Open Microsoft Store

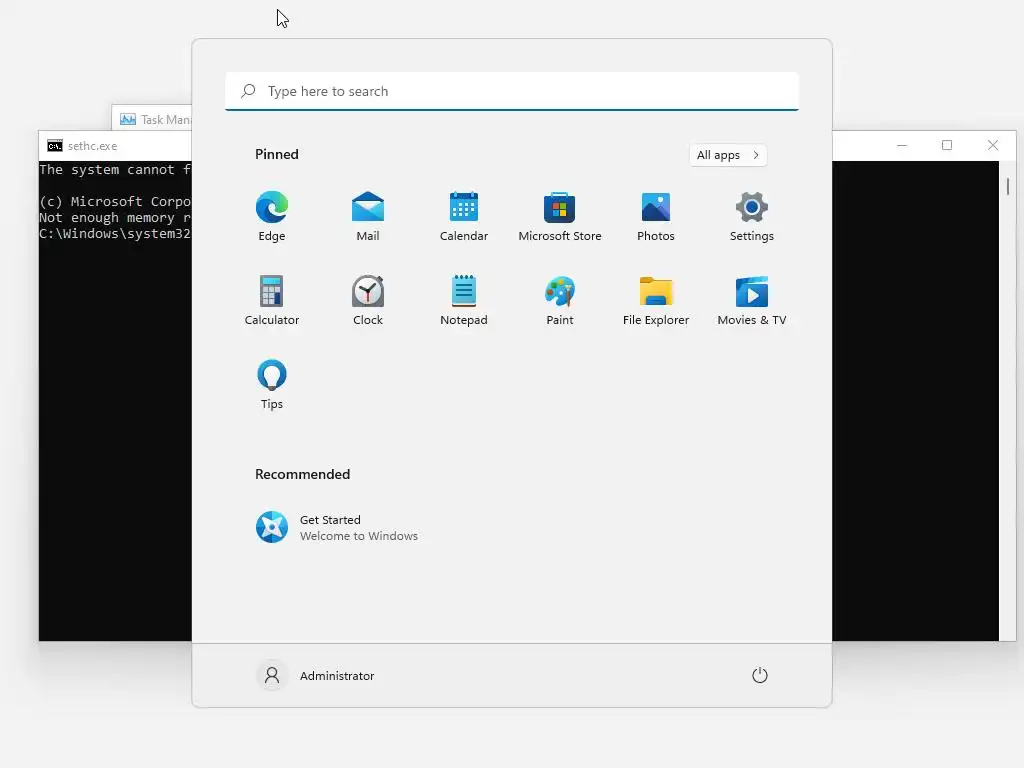point(560,216)
